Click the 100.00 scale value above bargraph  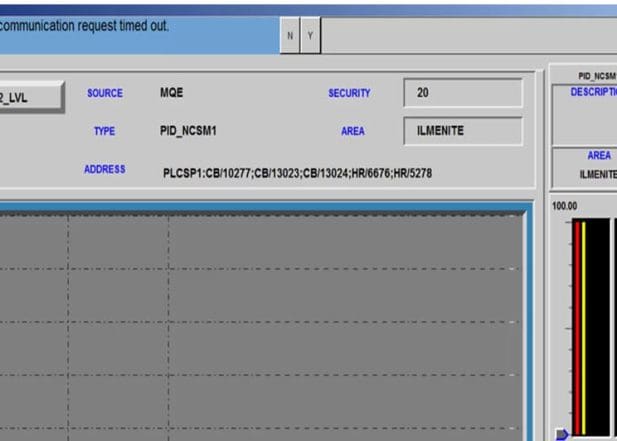(x=566, y=206)
